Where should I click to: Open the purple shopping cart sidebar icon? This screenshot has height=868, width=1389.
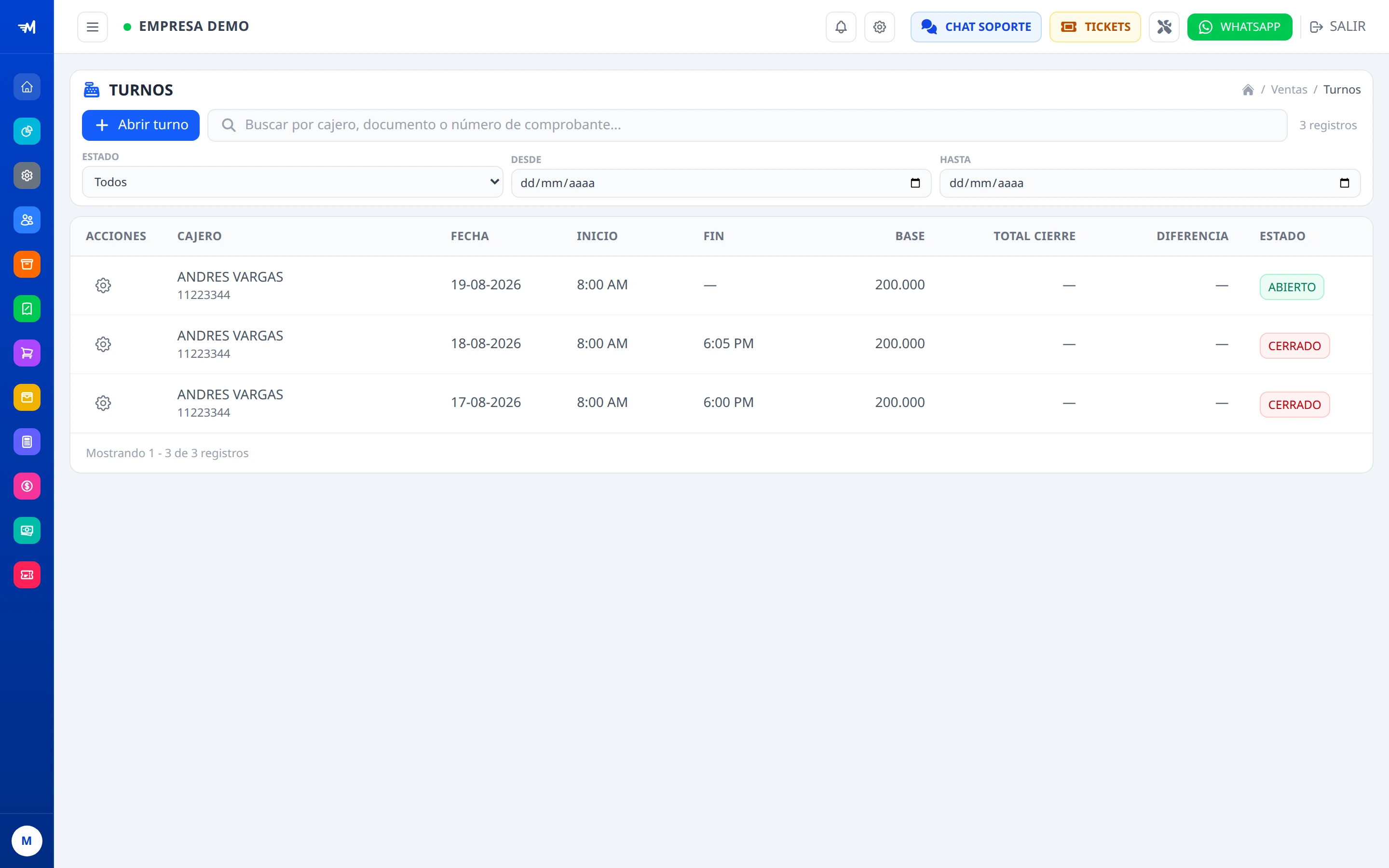click(27, 353)
